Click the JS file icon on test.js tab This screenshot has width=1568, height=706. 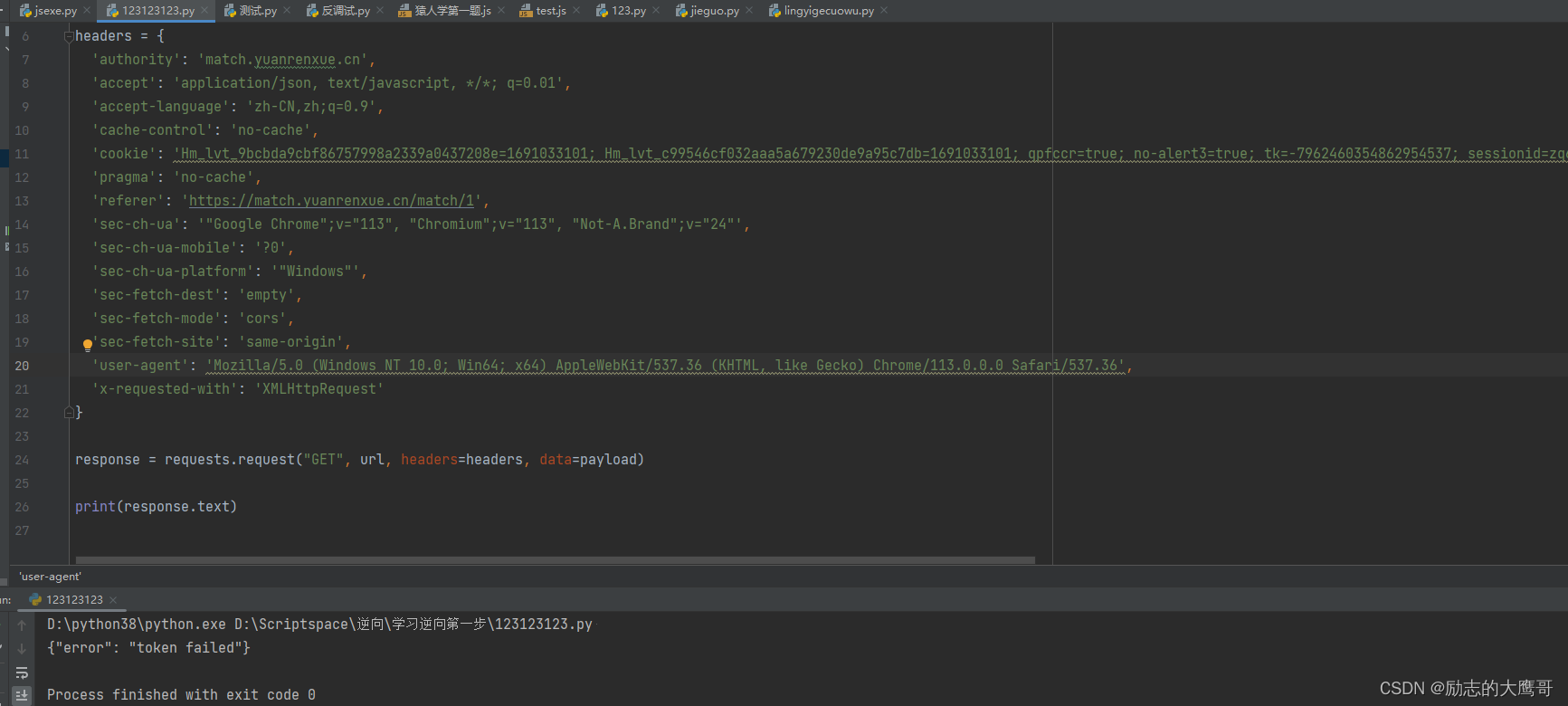point(526,11)
